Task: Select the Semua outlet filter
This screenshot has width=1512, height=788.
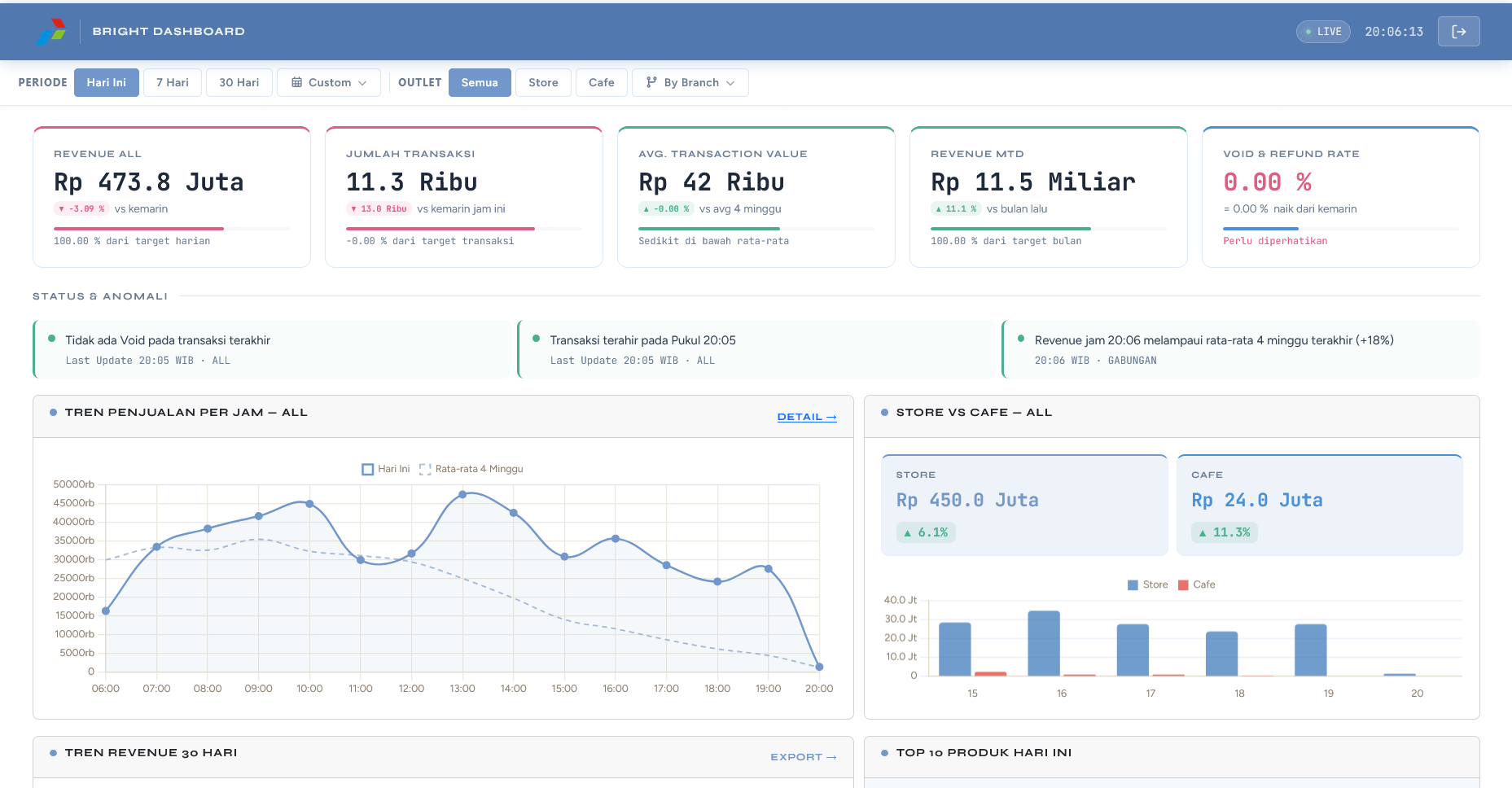Action: pos(480,82)
